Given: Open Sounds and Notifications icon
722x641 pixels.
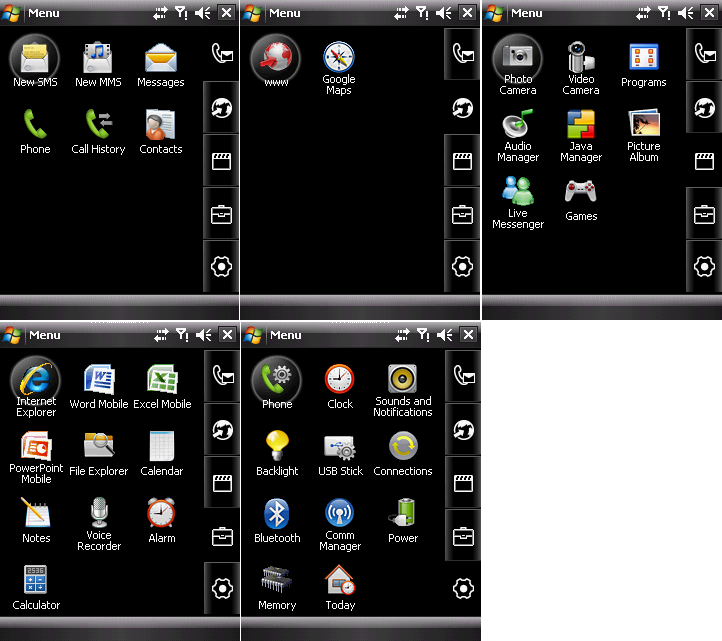Looking at the screenshot, I should pyautogui.click(x=402, y=379).
